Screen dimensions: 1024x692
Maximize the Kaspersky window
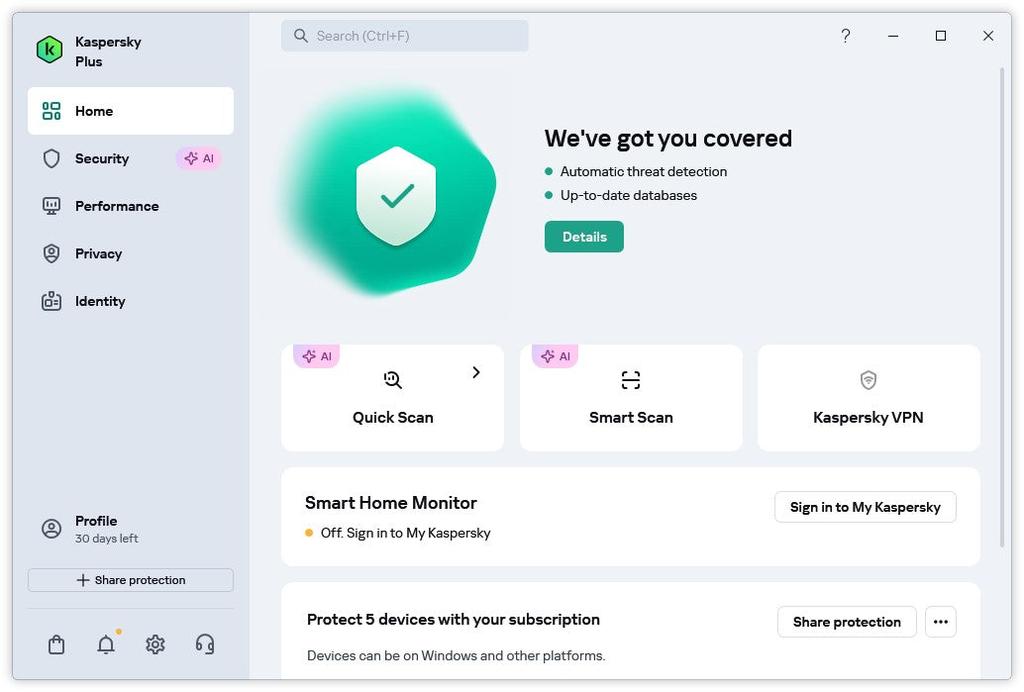[x=940, y=36]
